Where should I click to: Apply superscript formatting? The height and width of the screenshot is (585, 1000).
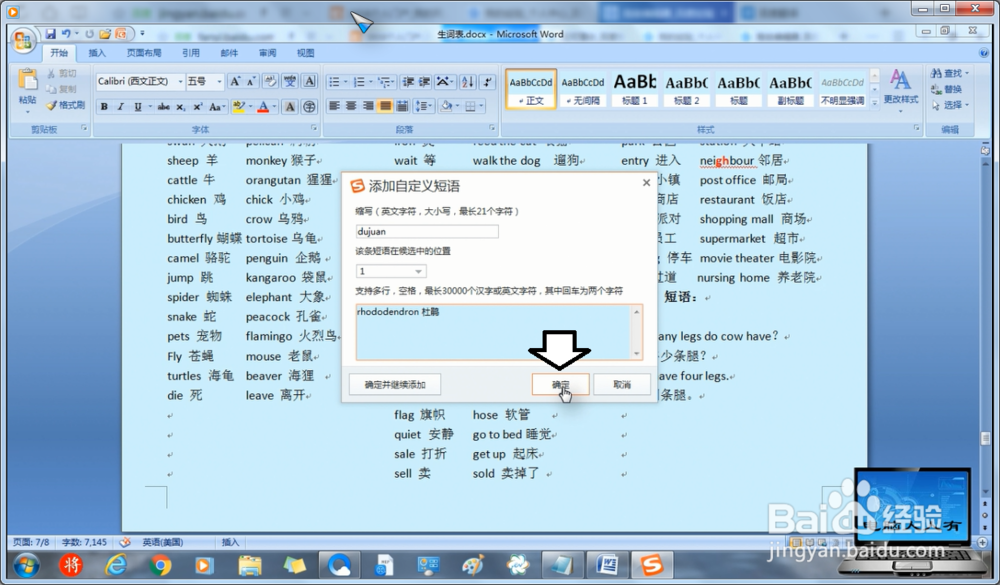click(198, 107)
